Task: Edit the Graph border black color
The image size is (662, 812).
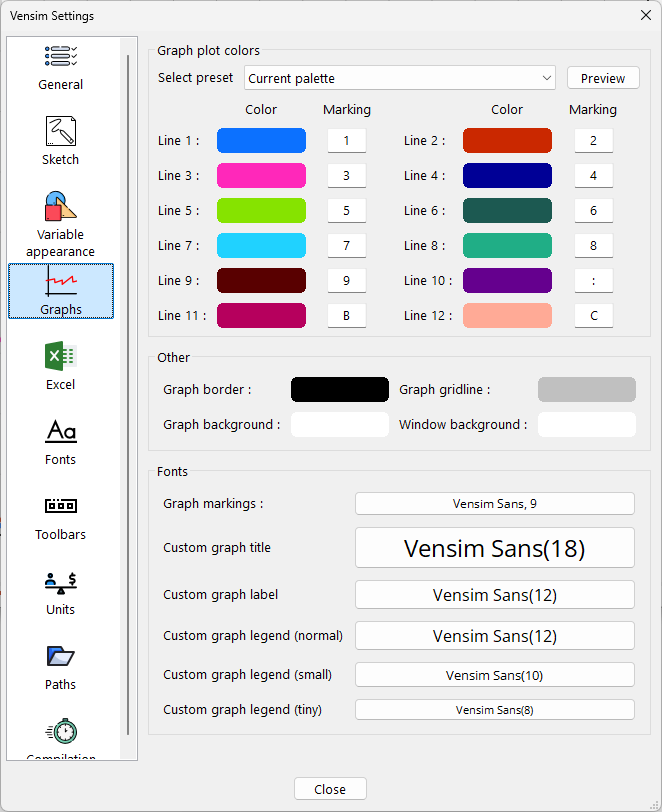Action: 339,390
